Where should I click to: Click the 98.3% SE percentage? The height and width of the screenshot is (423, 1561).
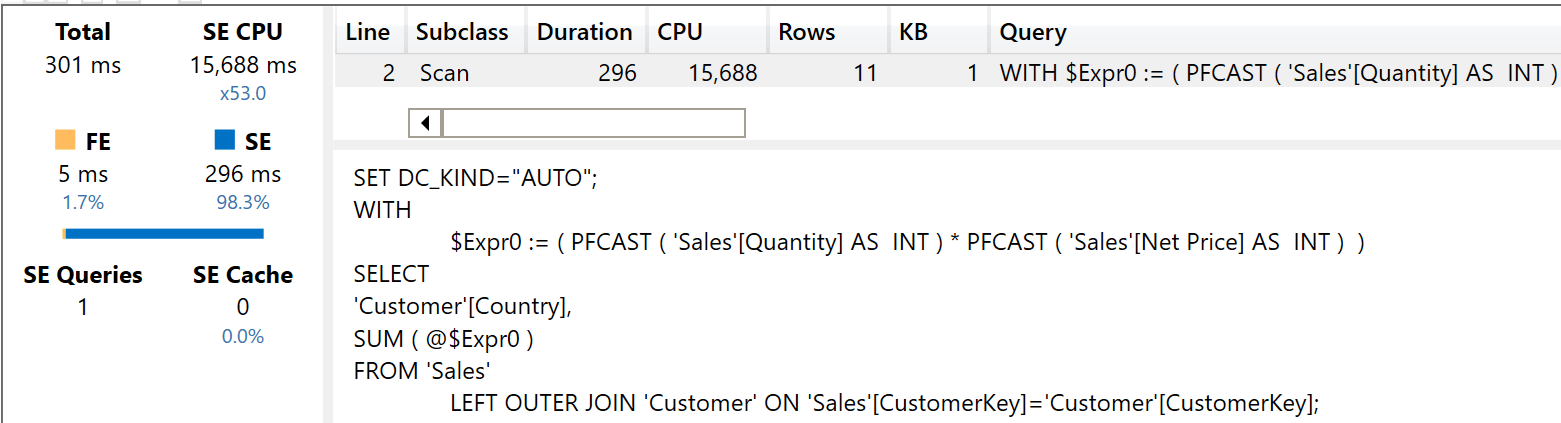tap(243, 202)
